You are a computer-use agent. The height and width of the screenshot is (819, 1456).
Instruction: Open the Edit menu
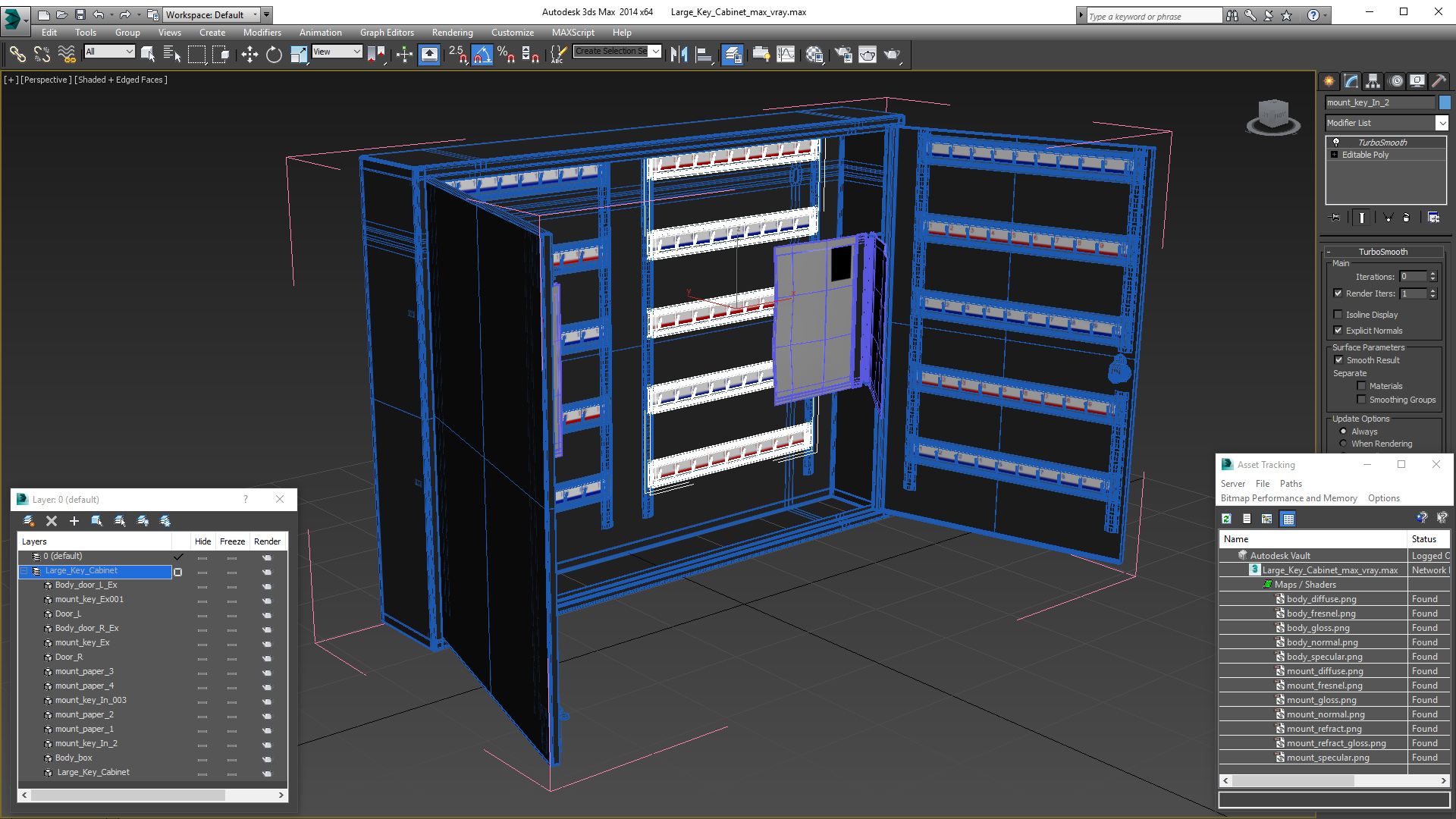(x=48, y=32)
